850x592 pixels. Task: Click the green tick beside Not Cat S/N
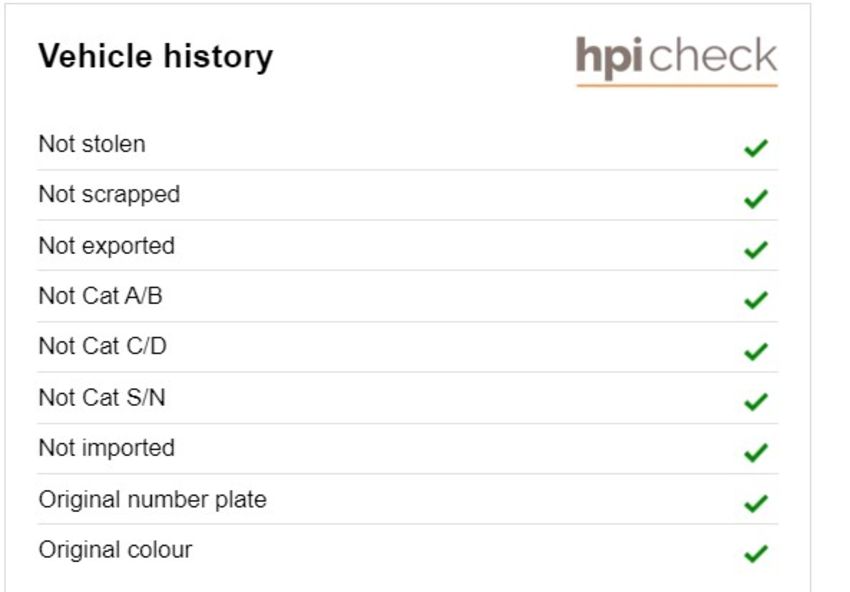click(x=756, y=401)
